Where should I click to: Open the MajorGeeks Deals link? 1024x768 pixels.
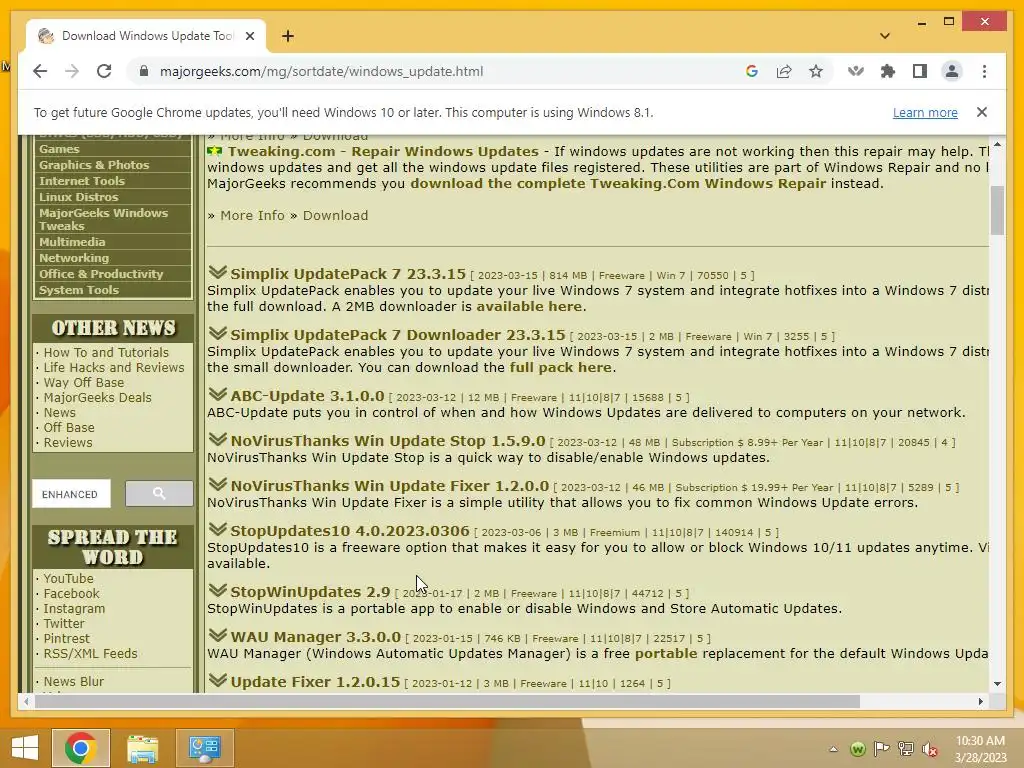(97, 397)
